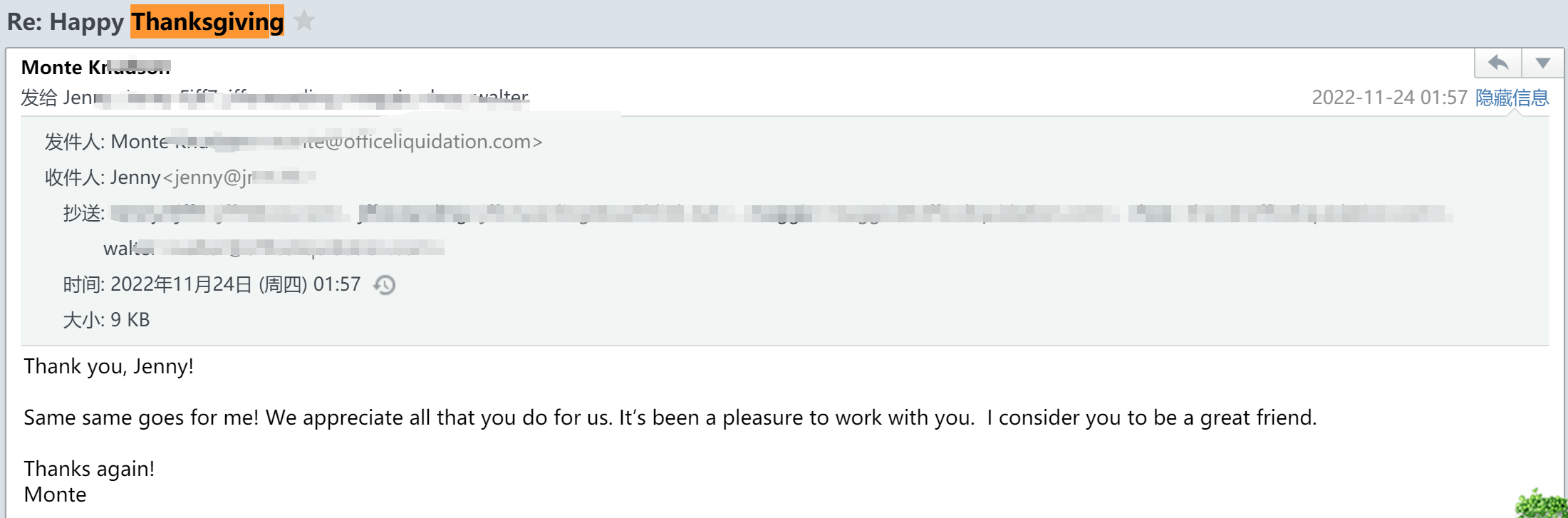This screenshot has height=518, width=1568.
Task: Click the 大小: 9 KB size text
Action: [x=107, y=320]
